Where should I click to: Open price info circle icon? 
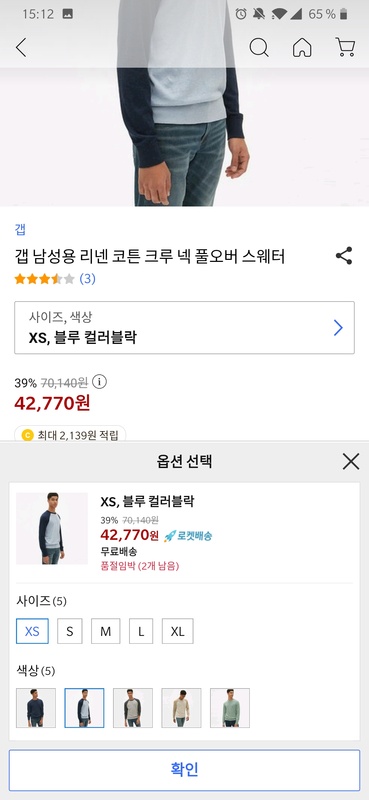[100, 382]
